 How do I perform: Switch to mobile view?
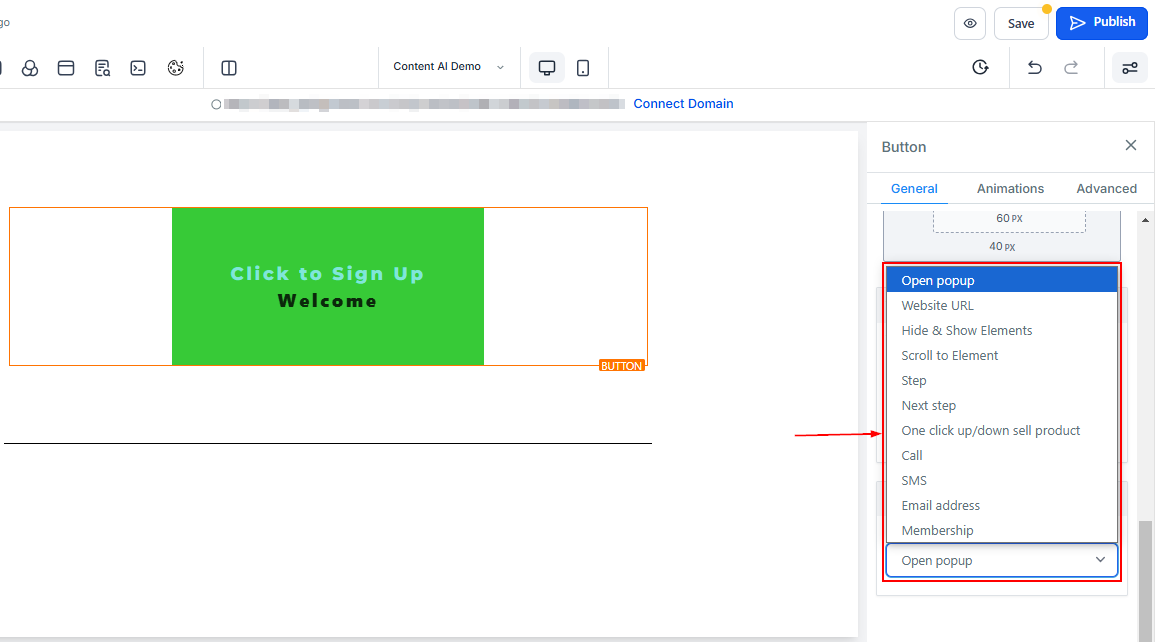583,68
